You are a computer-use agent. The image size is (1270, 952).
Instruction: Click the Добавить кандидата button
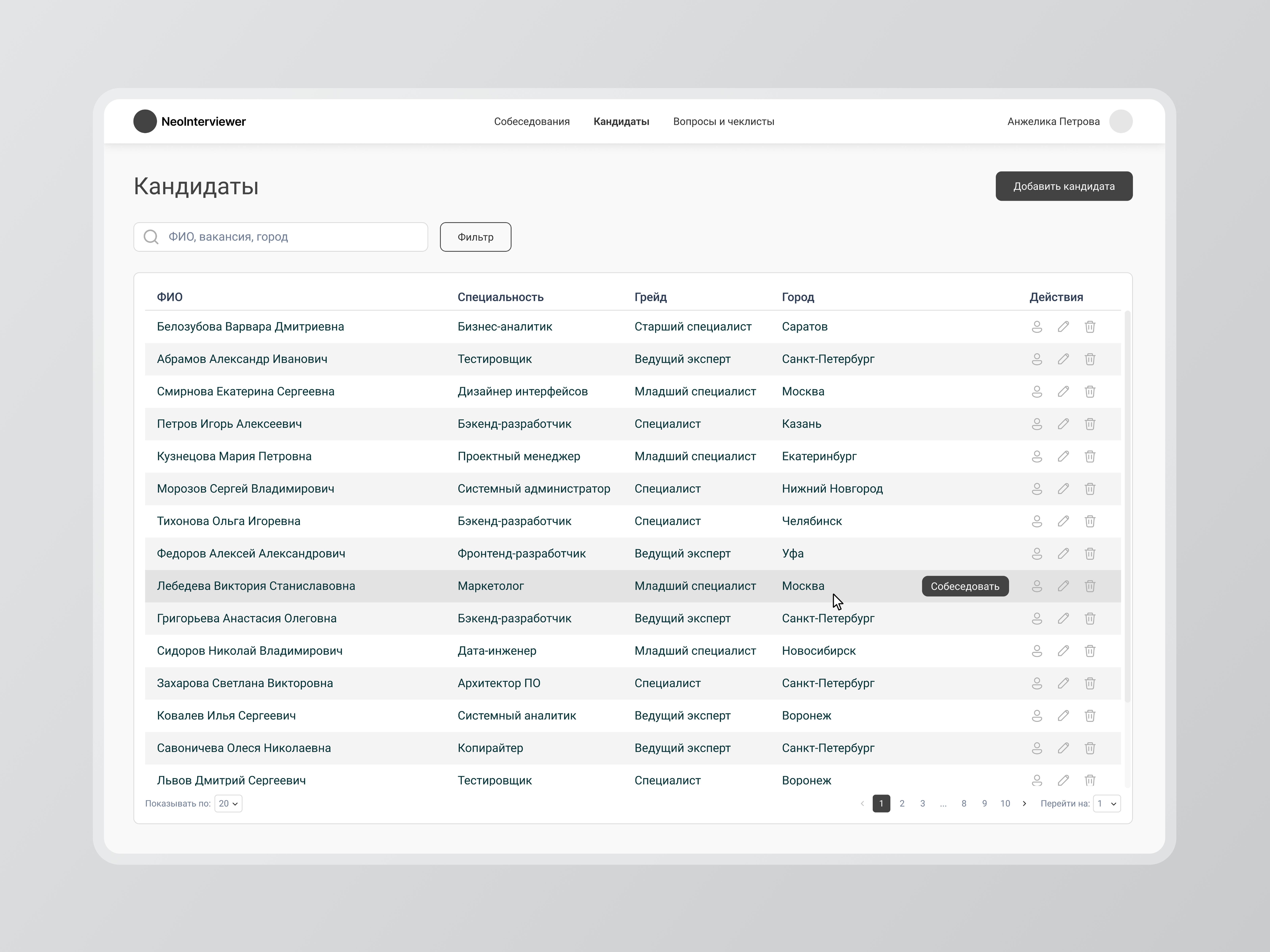click(1064, 186)
